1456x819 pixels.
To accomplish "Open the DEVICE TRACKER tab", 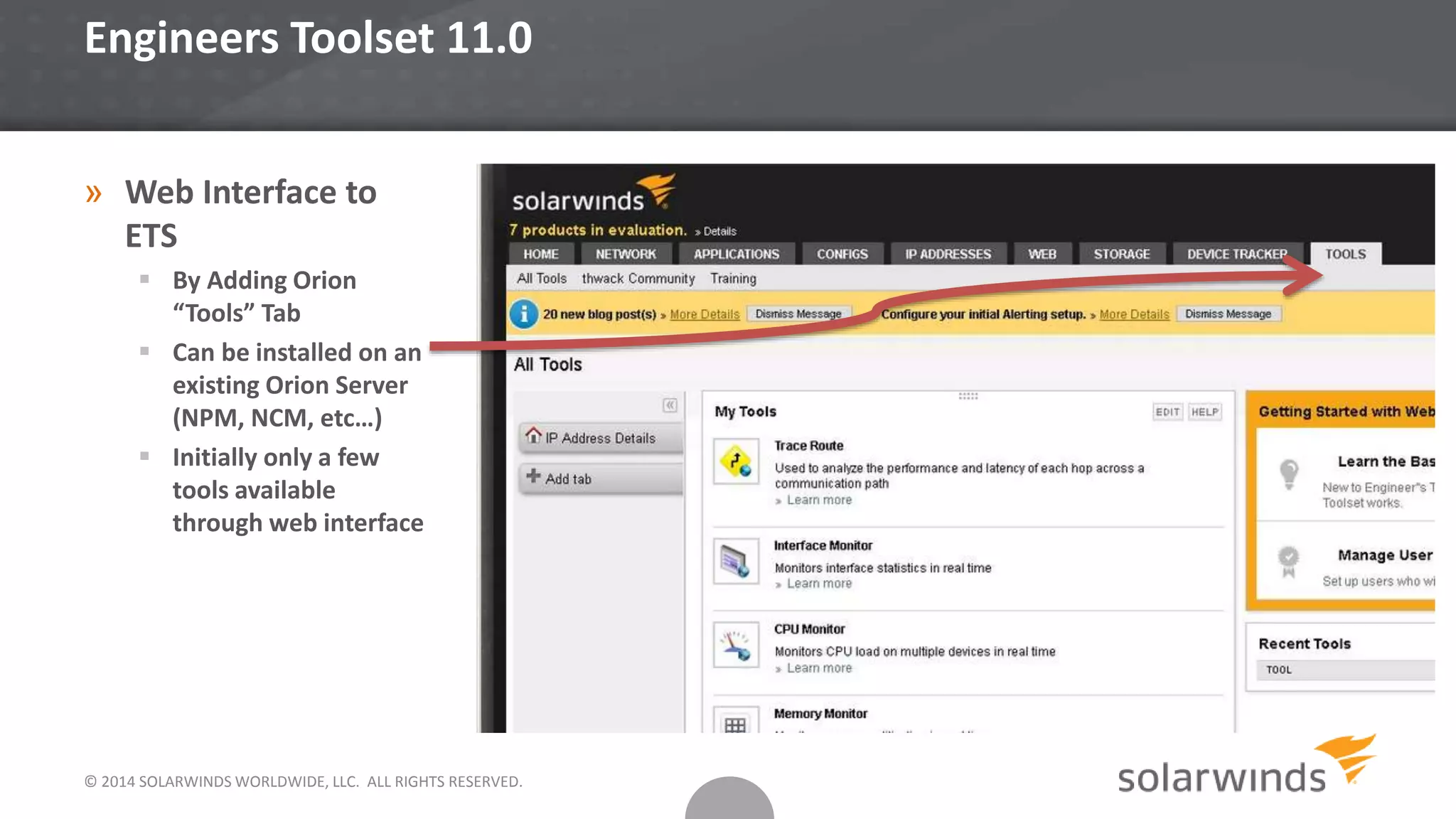I will 1237,254.
